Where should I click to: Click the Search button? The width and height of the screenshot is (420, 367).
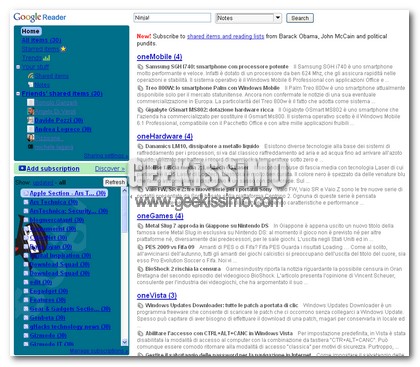pyautogui.click(x=300, y=18)
